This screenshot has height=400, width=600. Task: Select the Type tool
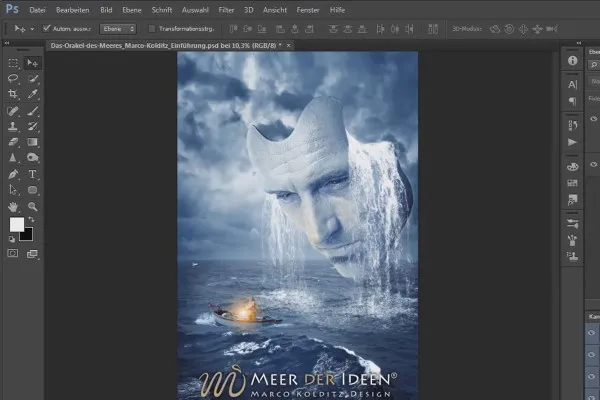pos(33,175)
